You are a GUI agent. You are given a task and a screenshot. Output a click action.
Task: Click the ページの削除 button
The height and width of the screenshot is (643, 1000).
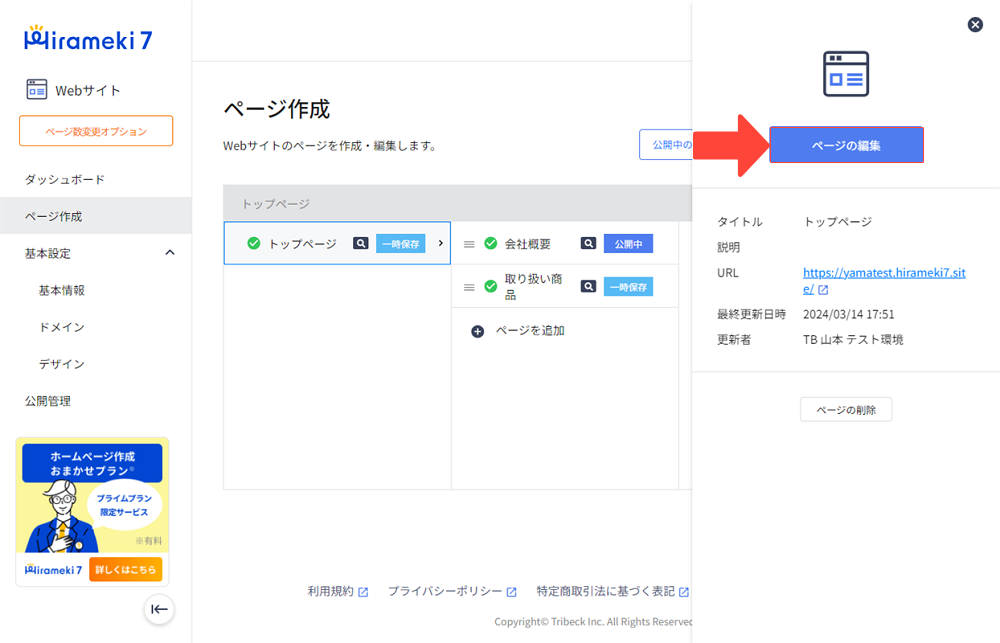point(846,410)
